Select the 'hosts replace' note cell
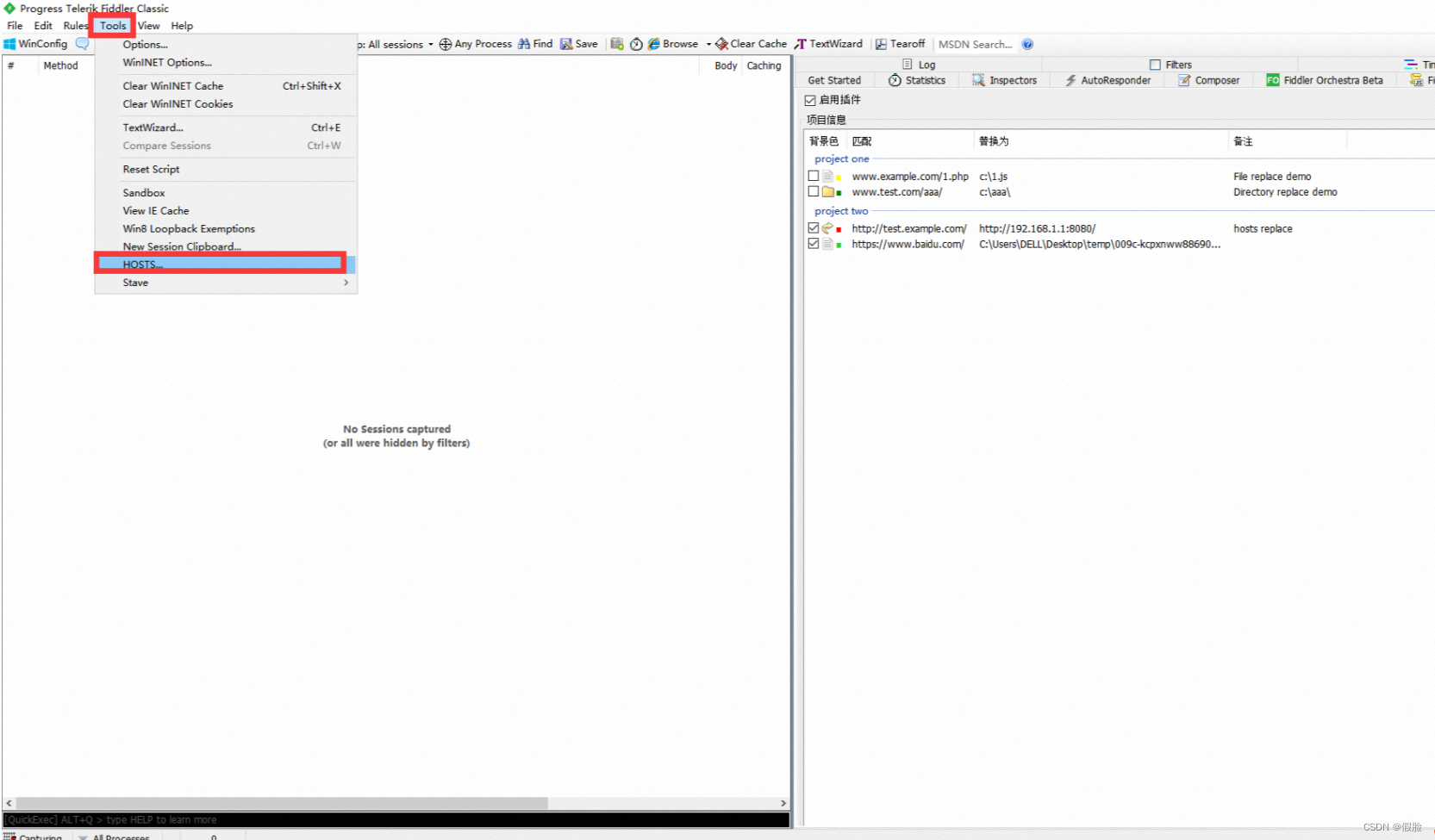Viewport: 1435px width, 840px height. pos(1263,228)
